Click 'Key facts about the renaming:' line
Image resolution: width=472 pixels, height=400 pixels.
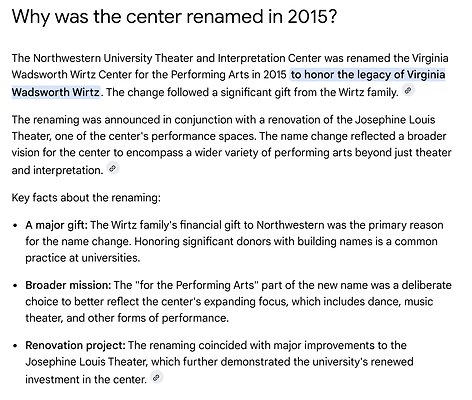pyautogui.click(x=86, y=198)
